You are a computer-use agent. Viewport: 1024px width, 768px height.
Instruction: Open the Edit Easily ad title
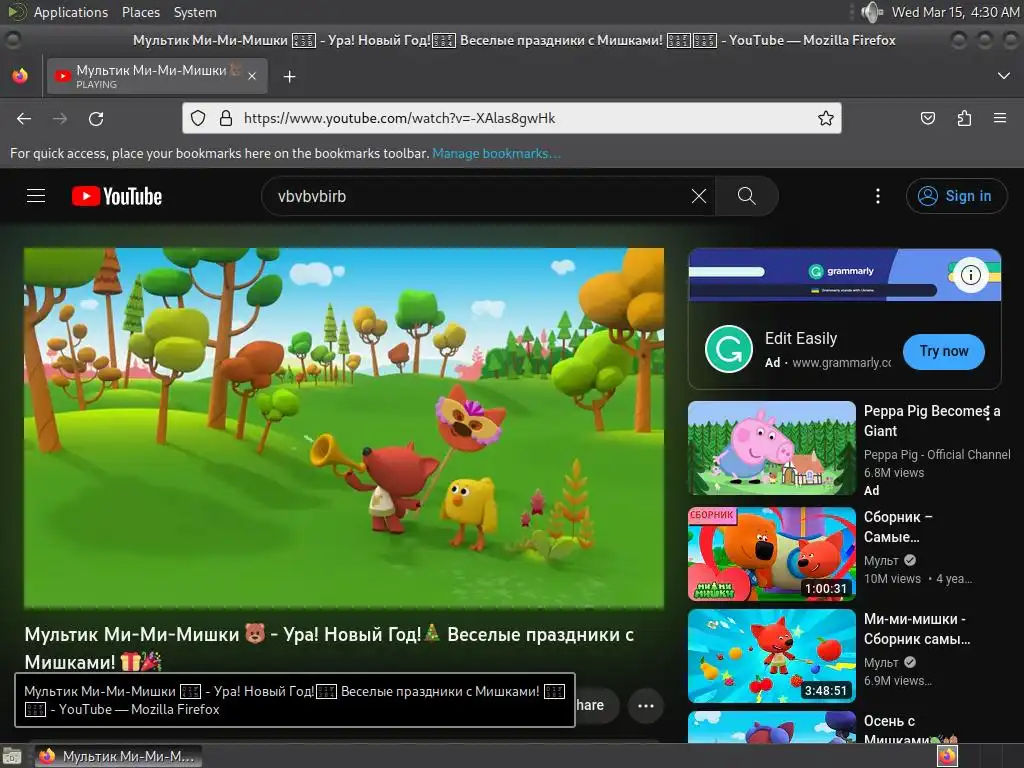click(801, 338)
